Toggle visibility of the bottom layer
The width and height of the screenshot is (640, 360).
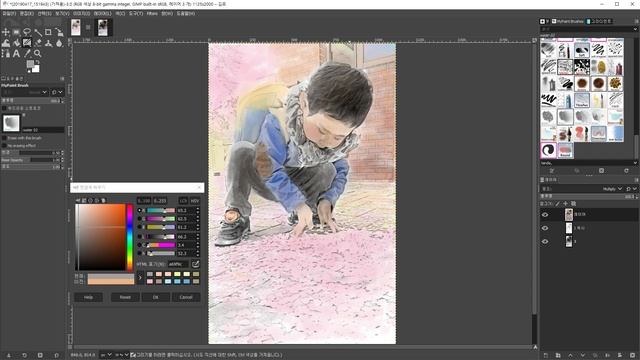[545, 242]
